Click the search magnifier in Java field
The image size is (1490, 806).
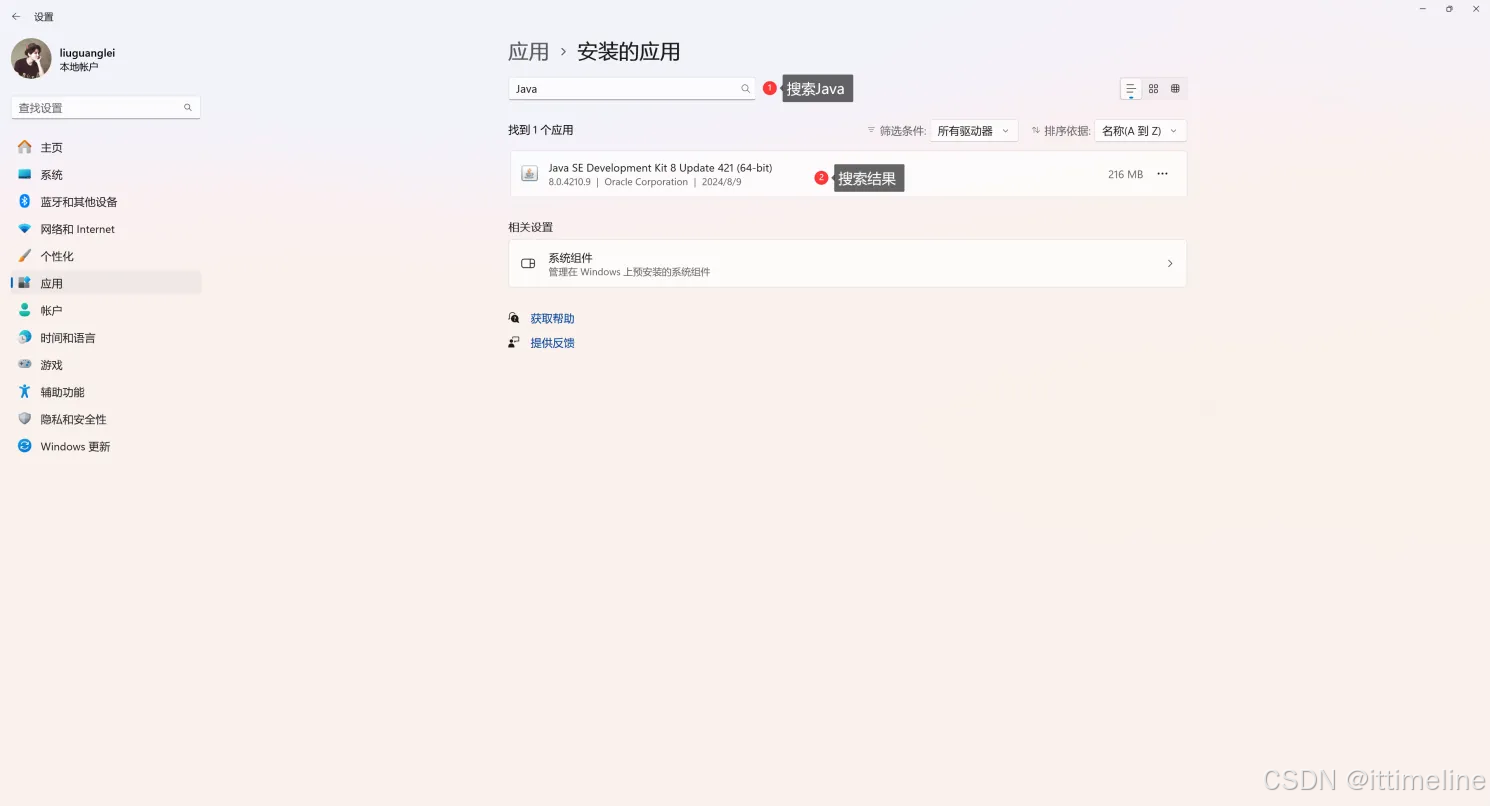point(745,89)
